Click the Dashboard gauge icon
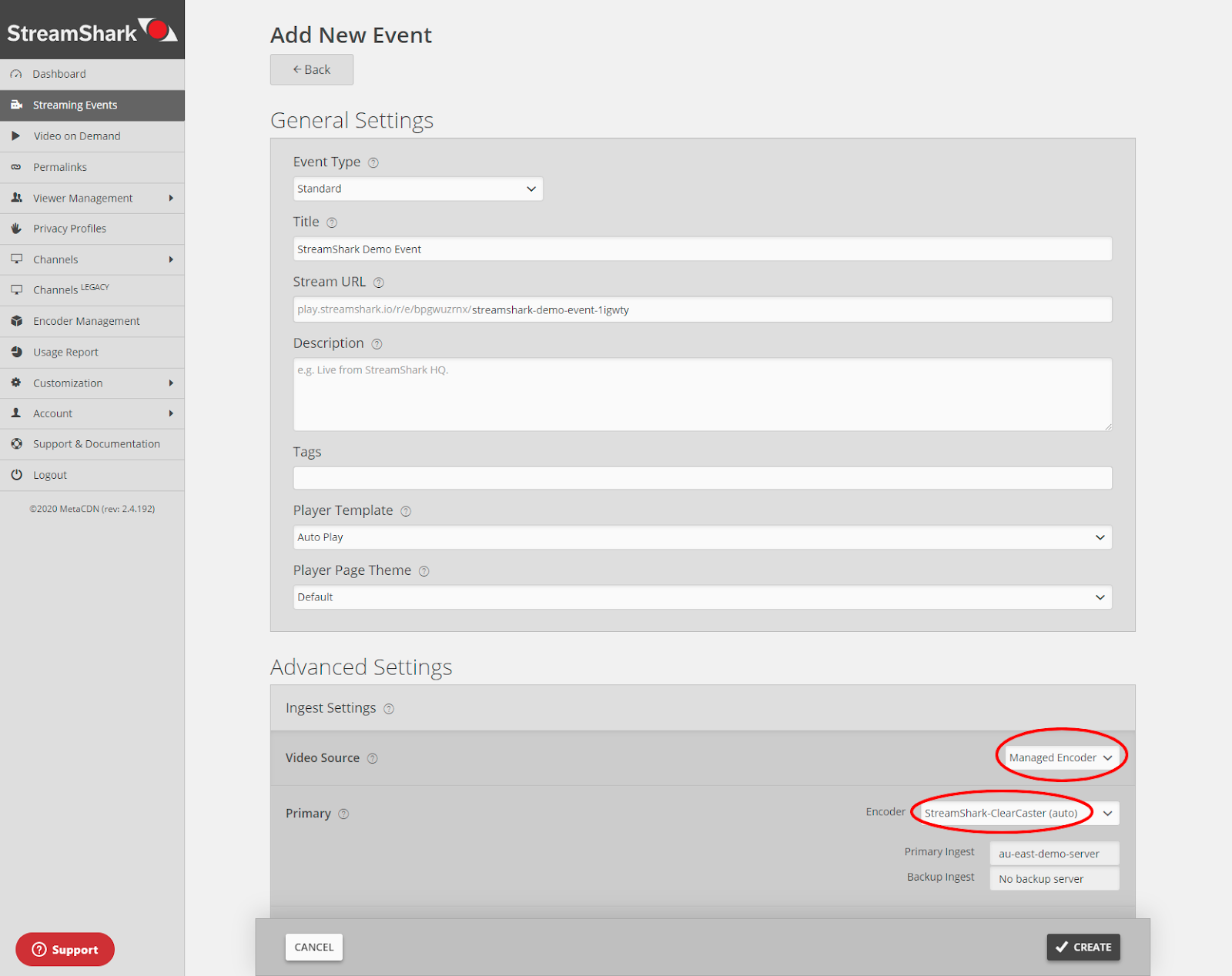 click(x=16, y=74)
